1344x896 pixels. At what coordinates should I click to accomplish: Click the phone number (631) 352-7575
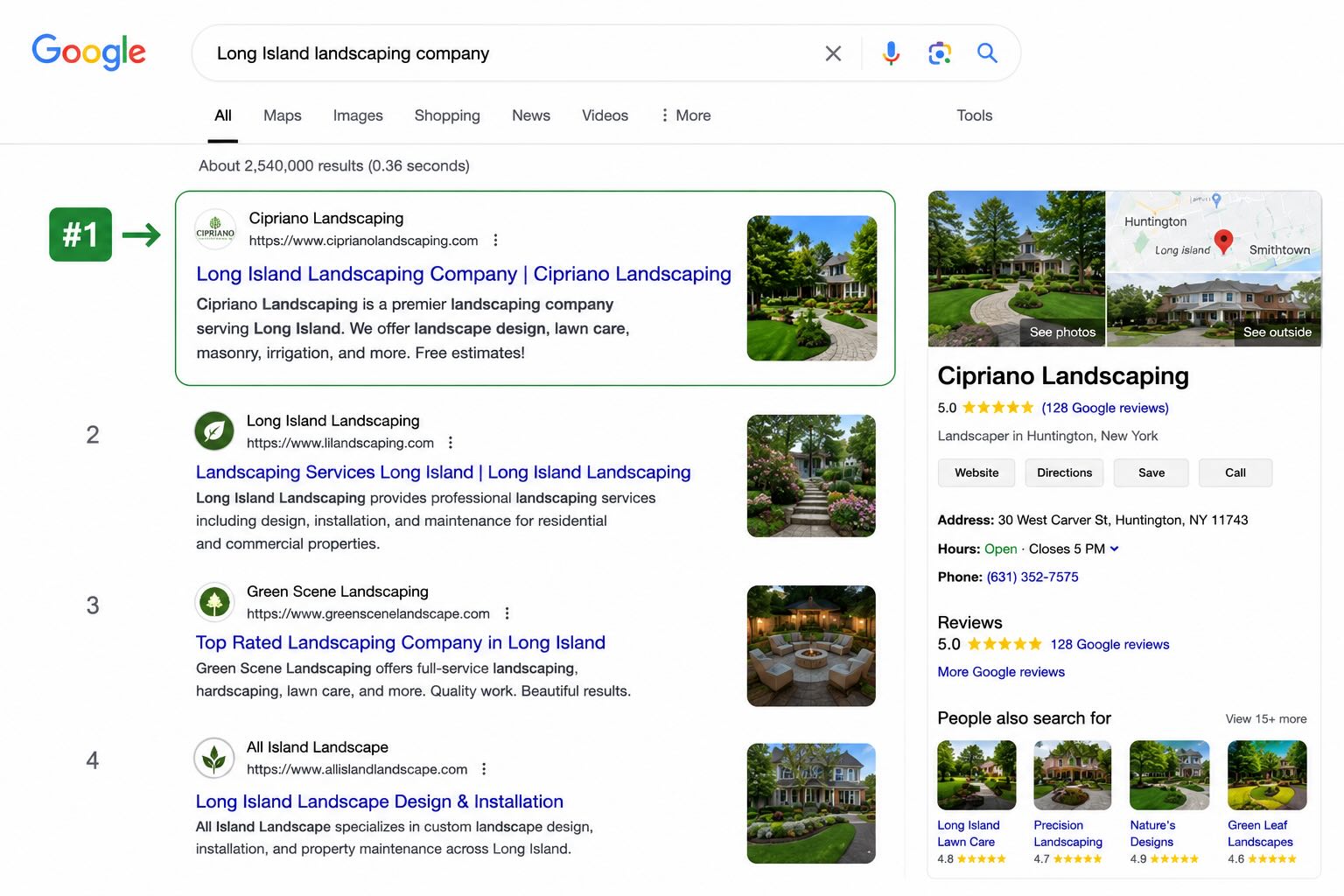[1032, 577]
